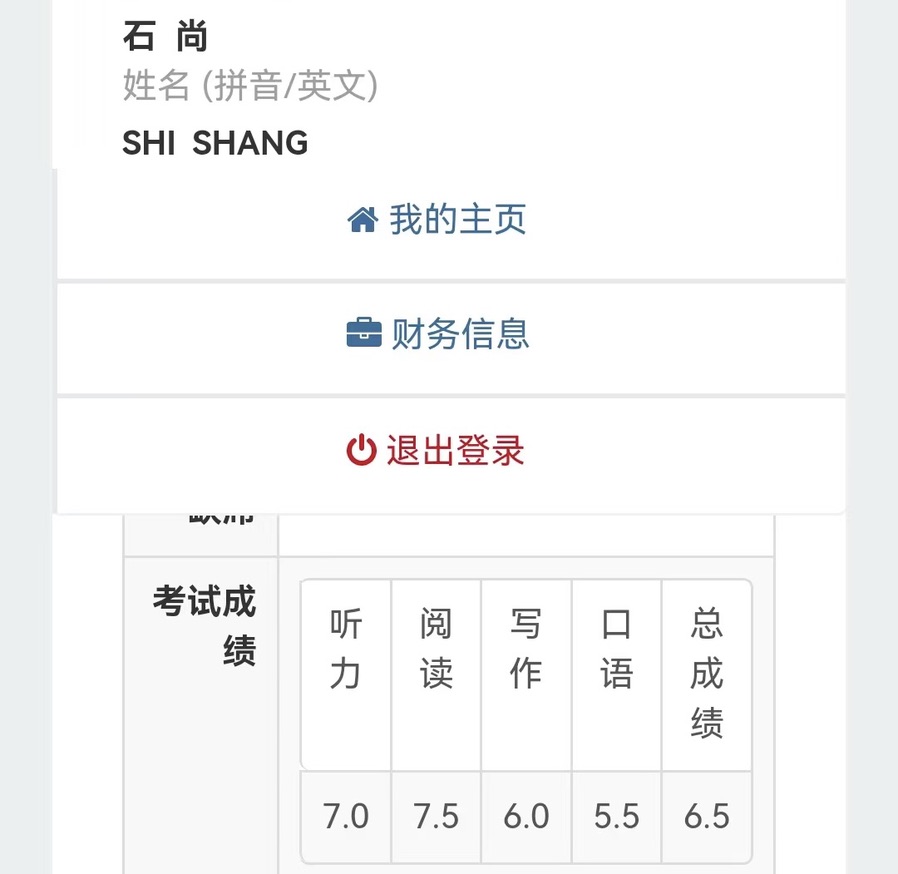Image resolution: width=898 pixels, height=874 pixels.
Task: Click the briefcase icon beside 财务信息
Action: coord(364,334)
